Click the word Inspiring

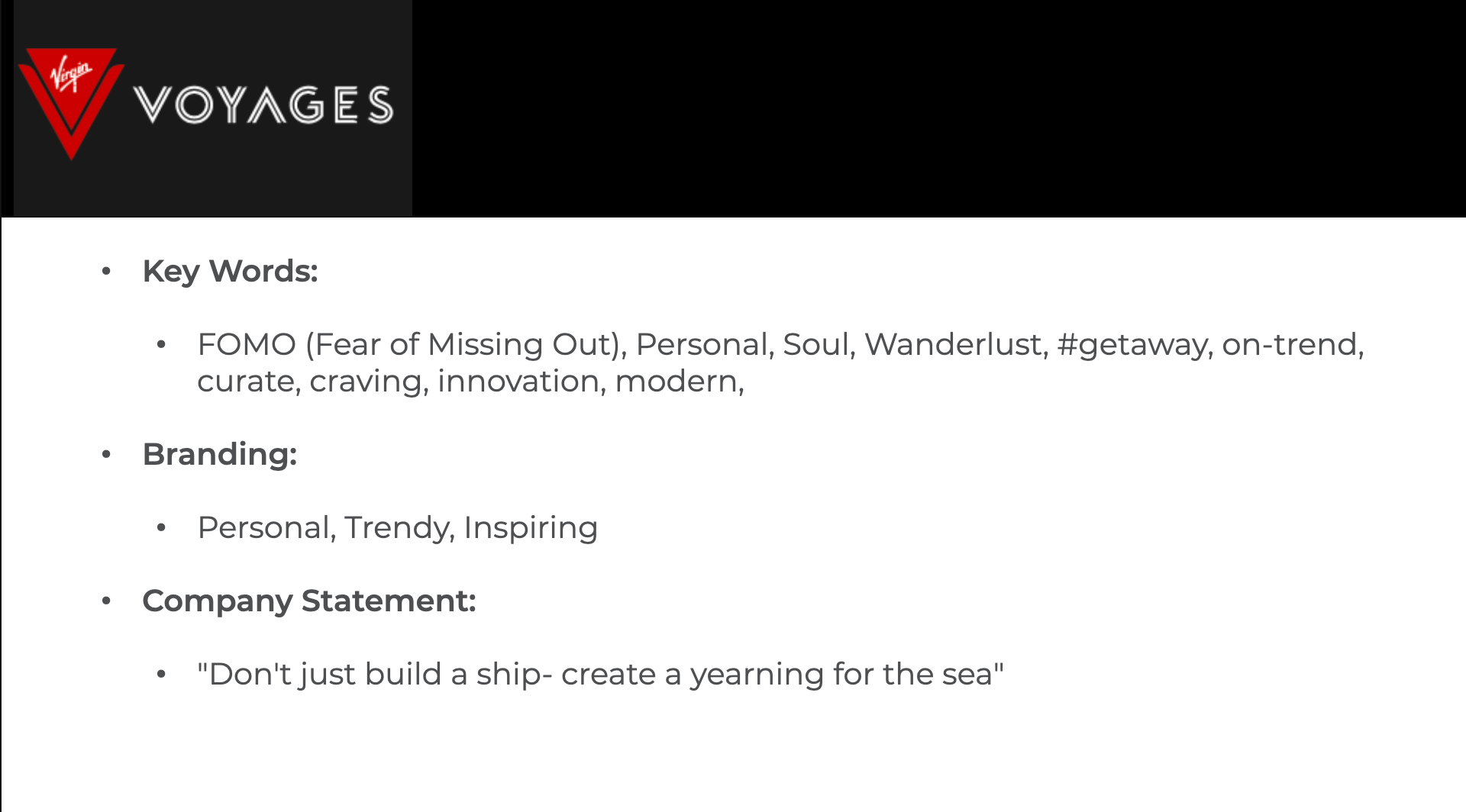(531, 527)
